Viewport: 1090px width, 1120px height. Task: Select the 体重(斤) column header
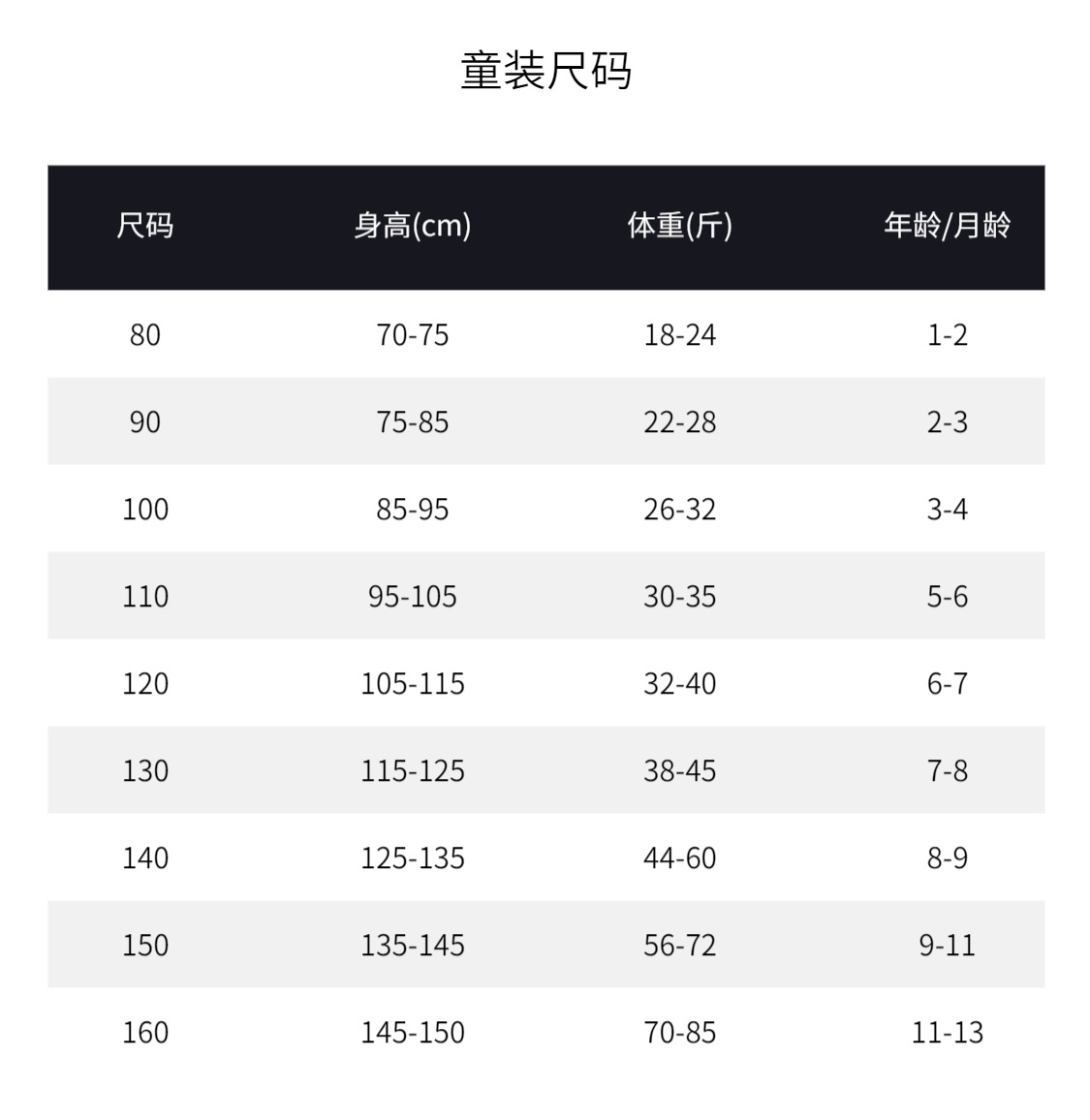tap(679, 226)
